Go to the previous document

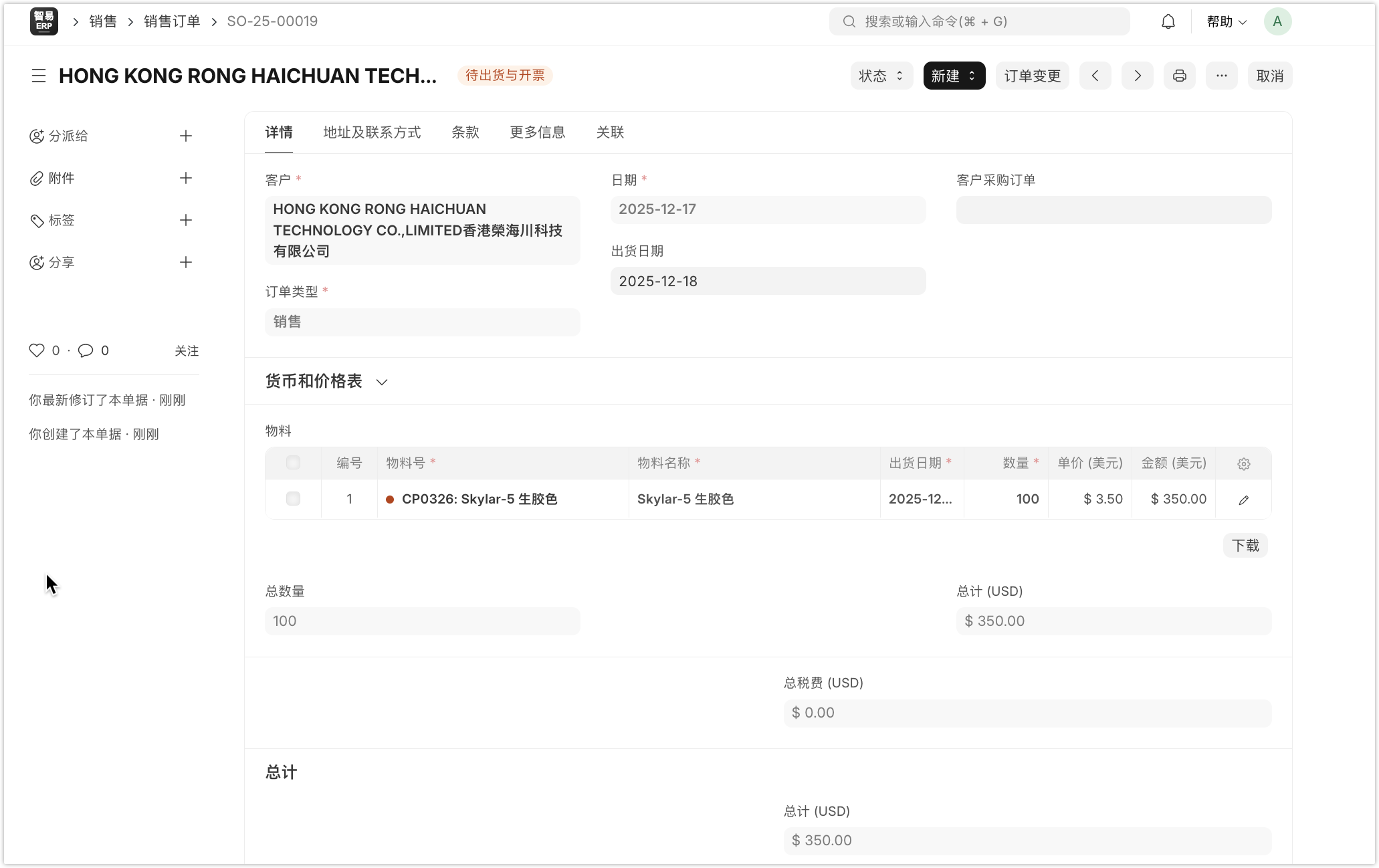tap(1095, 76)
